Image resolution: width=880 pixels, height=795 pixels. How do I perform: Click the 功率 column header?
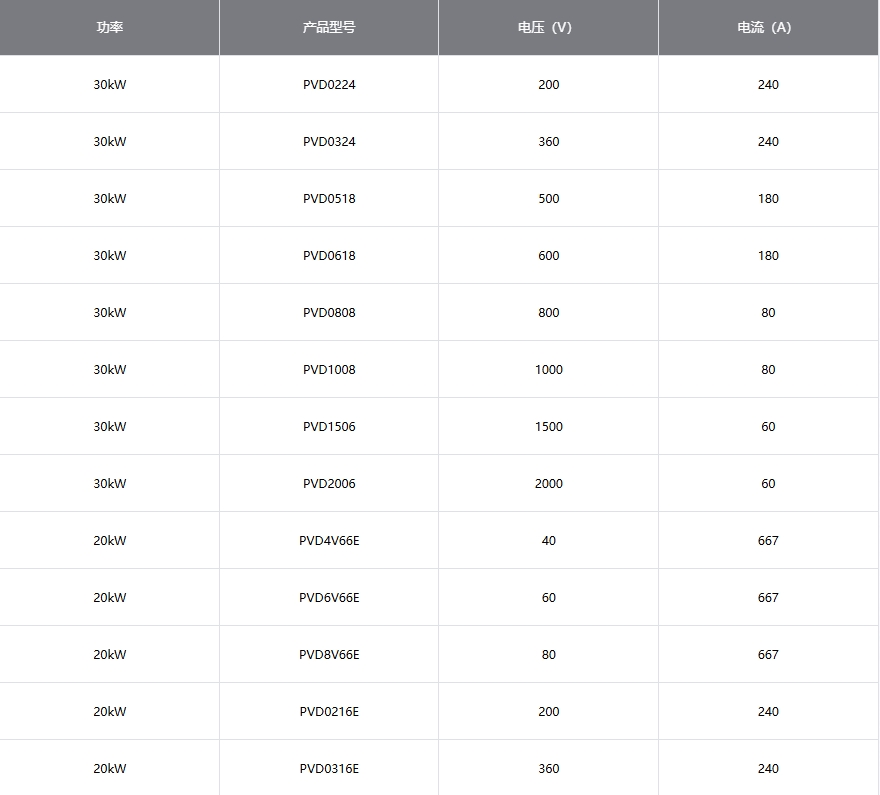pyautogui.click(x=109, y=27)
